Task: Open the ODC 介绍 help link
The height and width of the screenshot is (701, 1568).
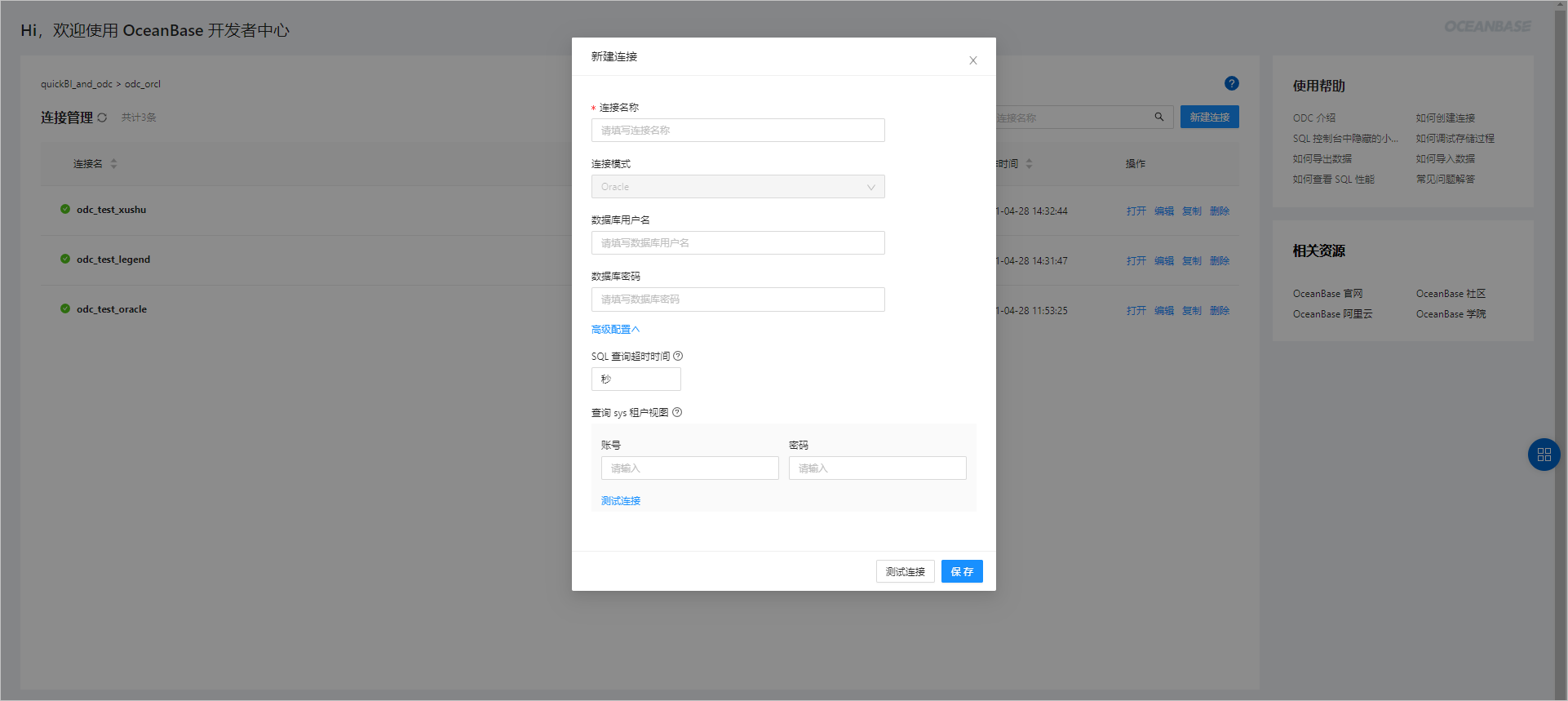Action: (1313, 118)
